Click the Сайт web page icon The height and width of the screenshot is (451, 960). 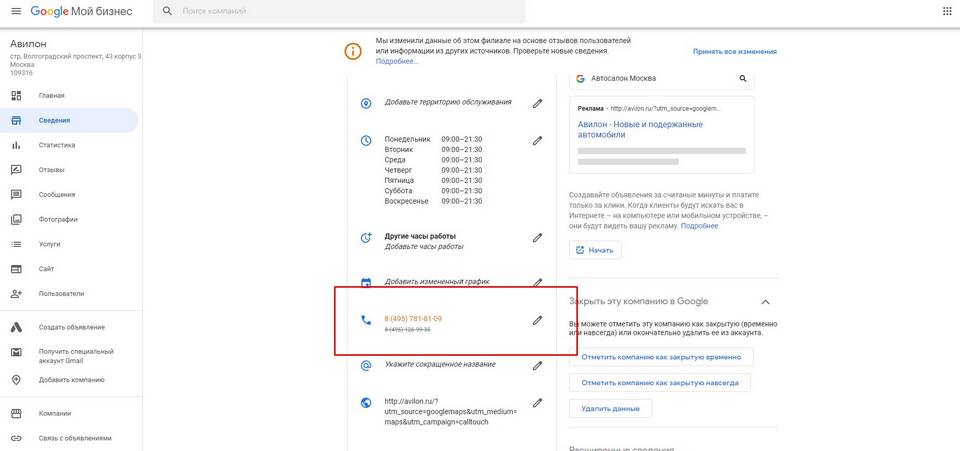pos(17,269)
